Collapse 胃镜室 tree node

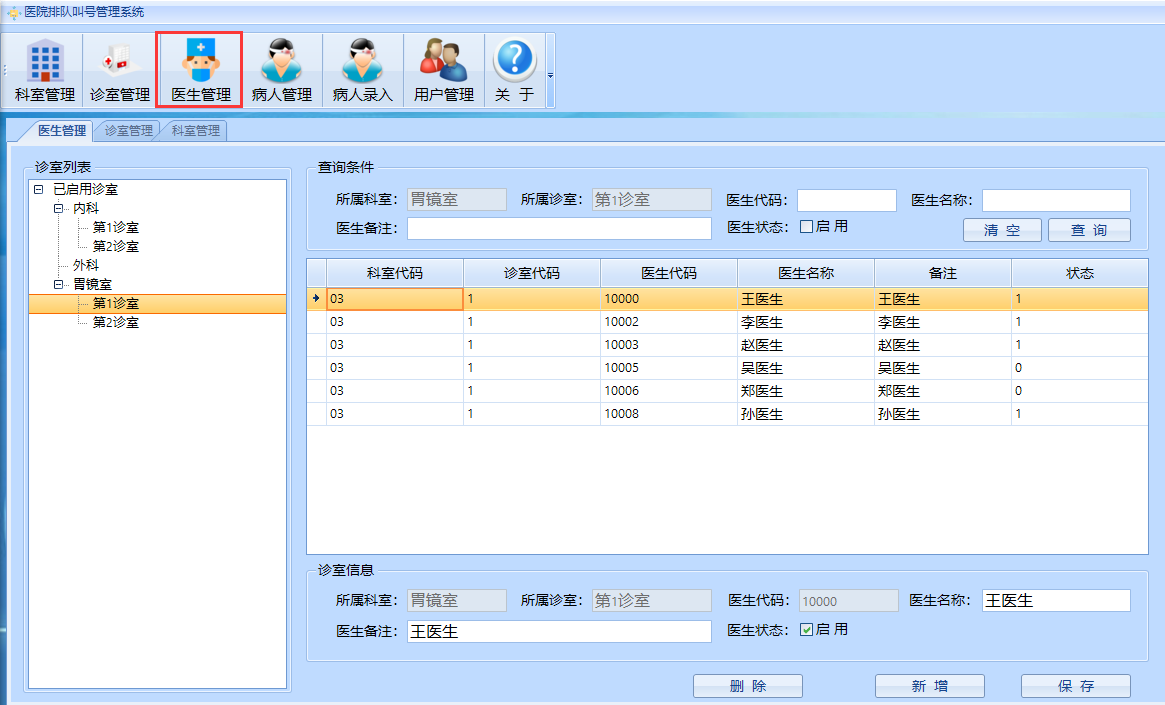click(59, 285)
